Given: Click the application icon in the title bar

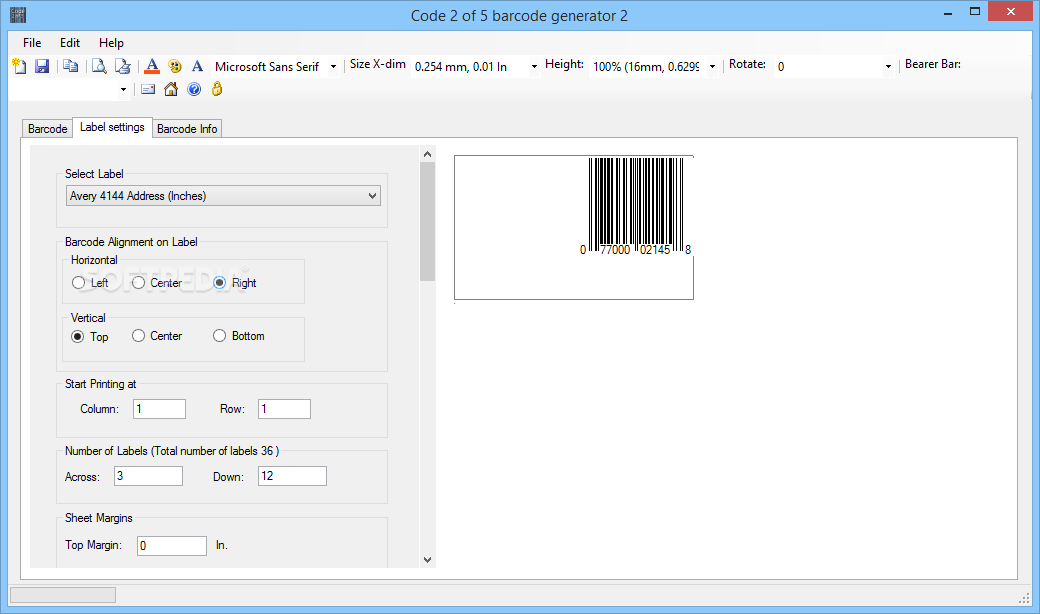Looking at the screenshot, I should pos(18,15).
